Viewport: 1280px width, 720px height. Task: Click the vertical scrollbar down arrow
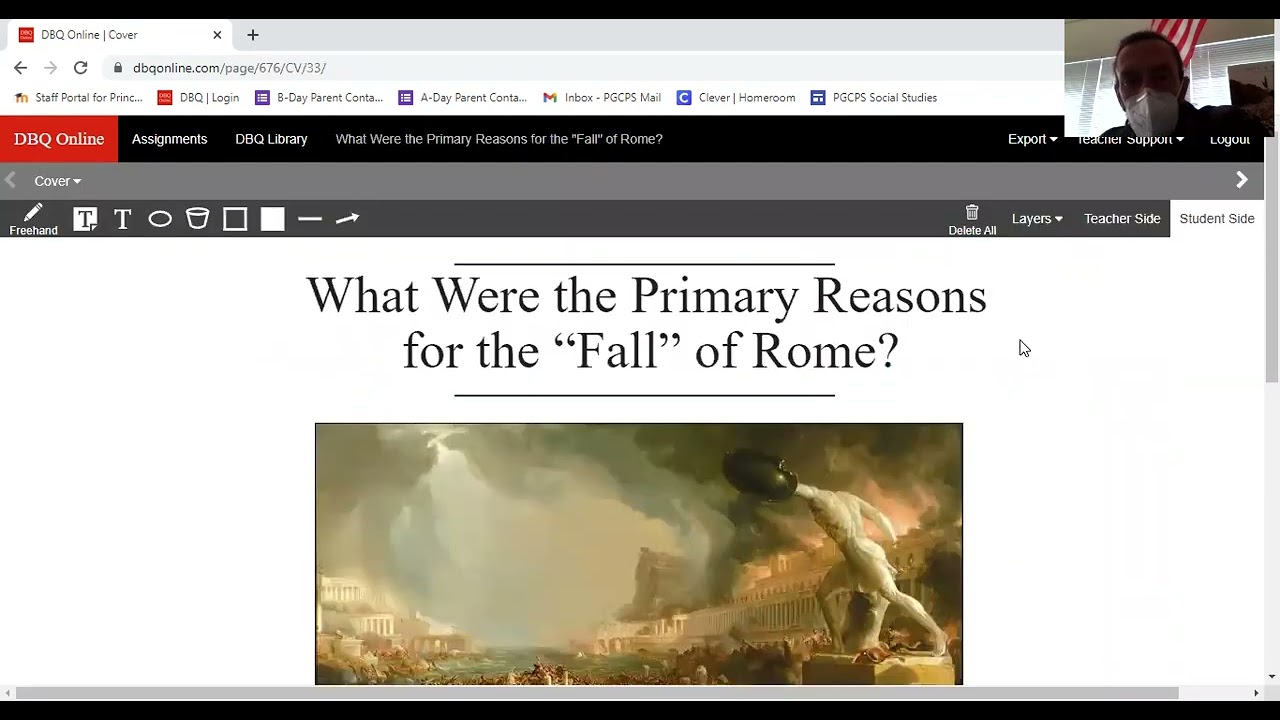click(x=1272, y=677)
